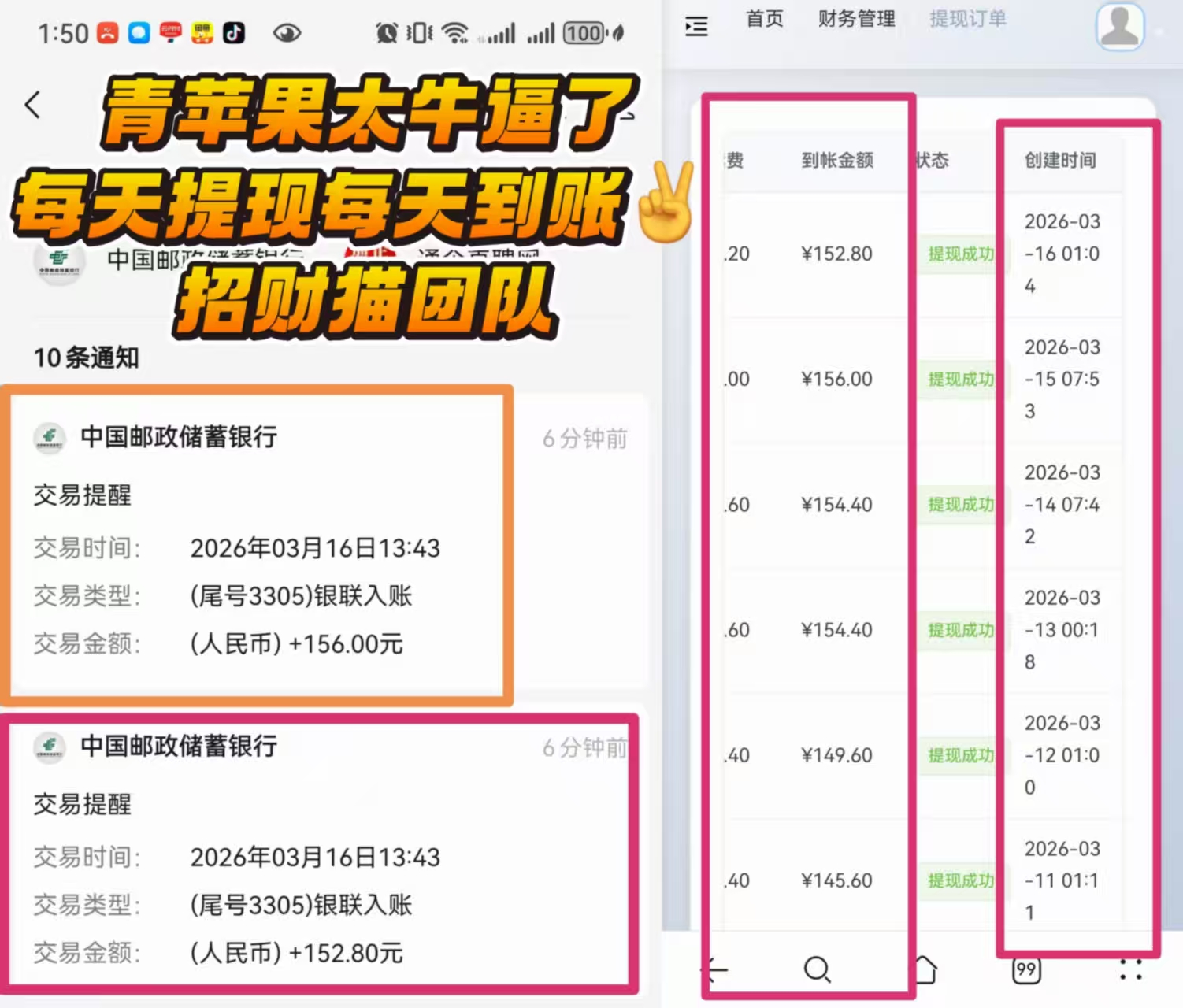Tap the battery indicator showing 100
Screen dimensions: 1183x1008
584,32
